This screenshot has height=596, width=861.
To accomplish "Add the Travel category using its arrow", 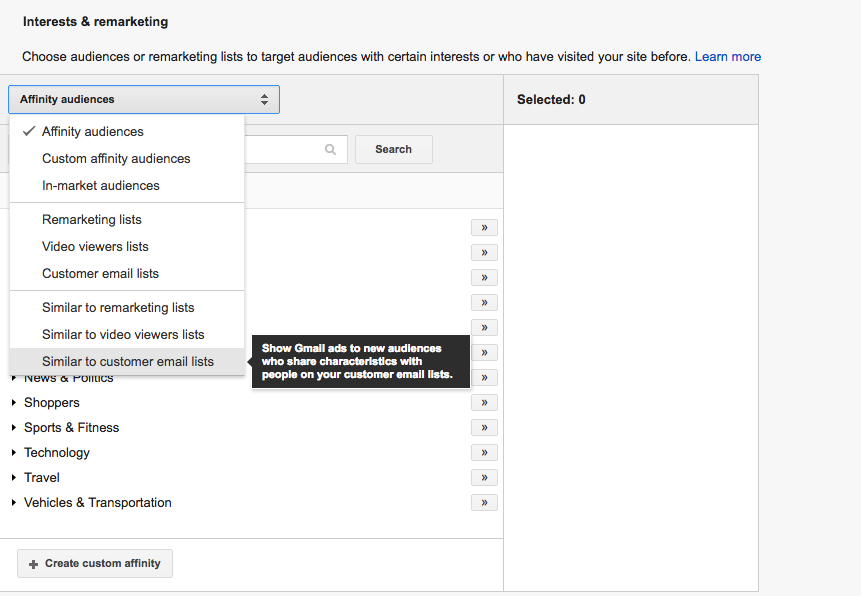I will [x=484, y=478].
